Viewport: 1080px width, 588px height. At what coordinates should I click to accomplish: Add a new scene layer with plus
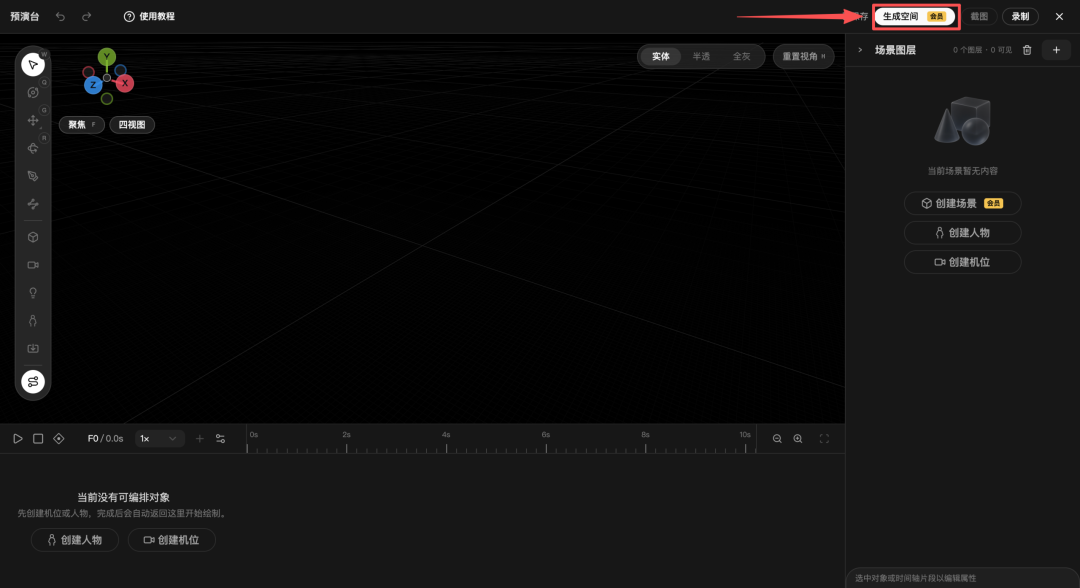[1056, 50]
